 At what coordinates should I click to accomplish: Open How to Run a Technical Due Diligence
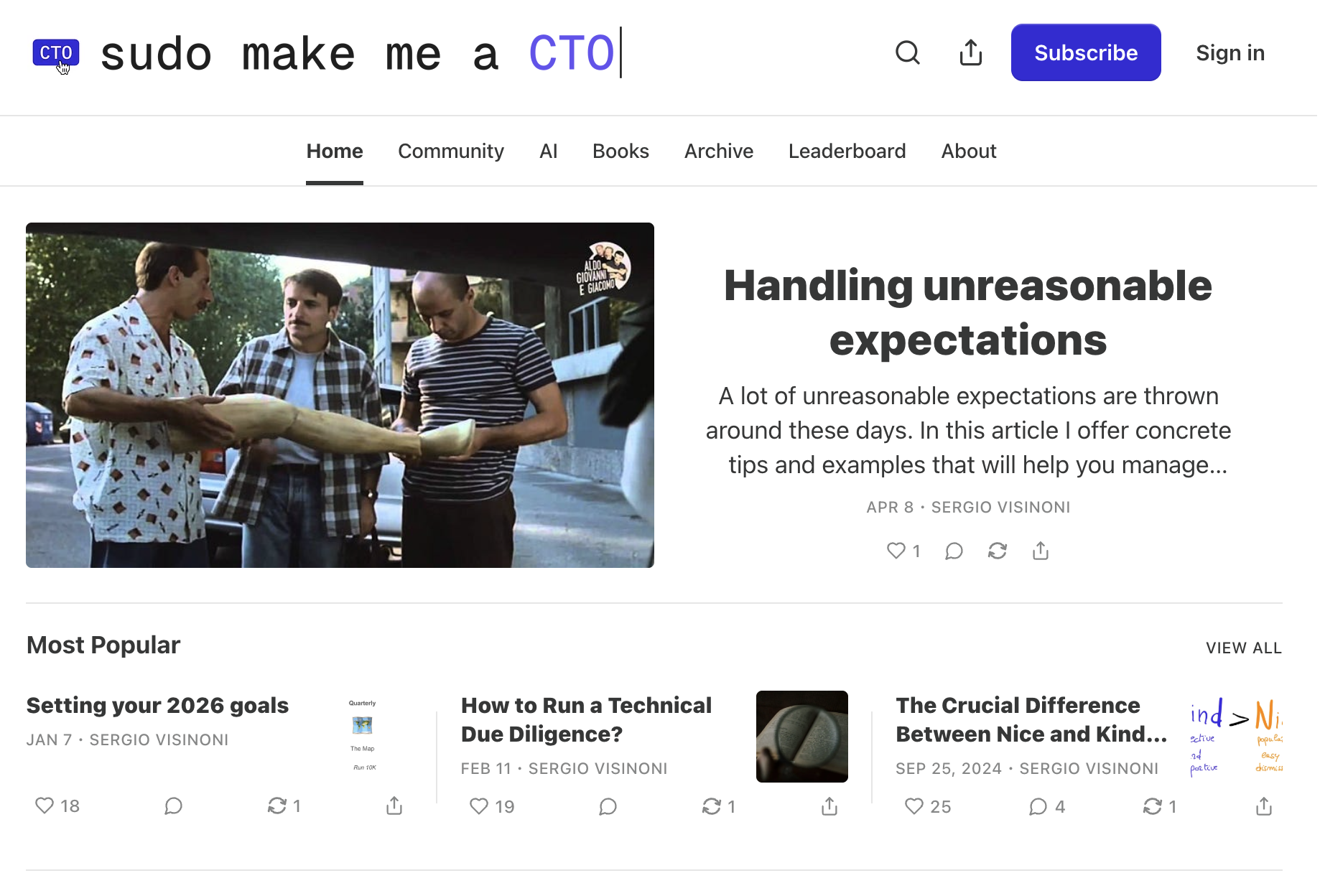tap(586, 719)
